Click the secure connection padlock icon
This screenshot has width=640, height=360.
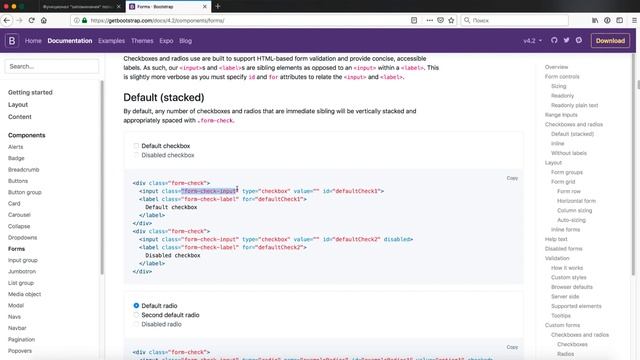pyautogui.click(x=84, y=20)
